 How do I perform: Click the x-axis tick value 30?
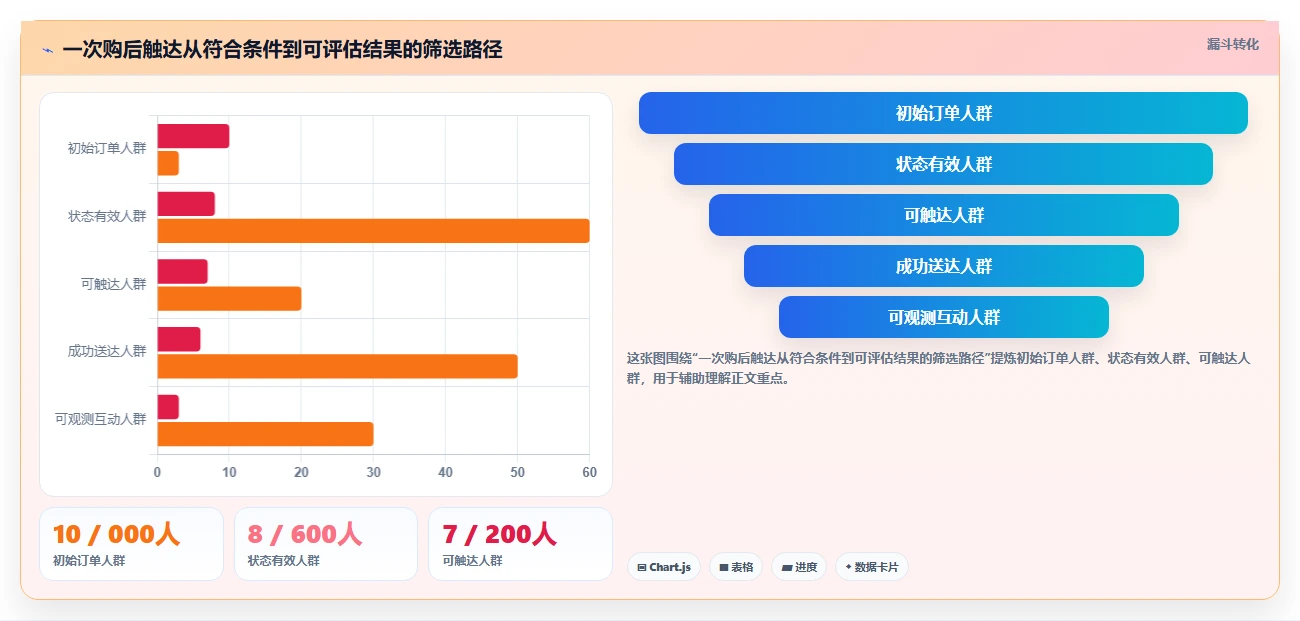373,472
